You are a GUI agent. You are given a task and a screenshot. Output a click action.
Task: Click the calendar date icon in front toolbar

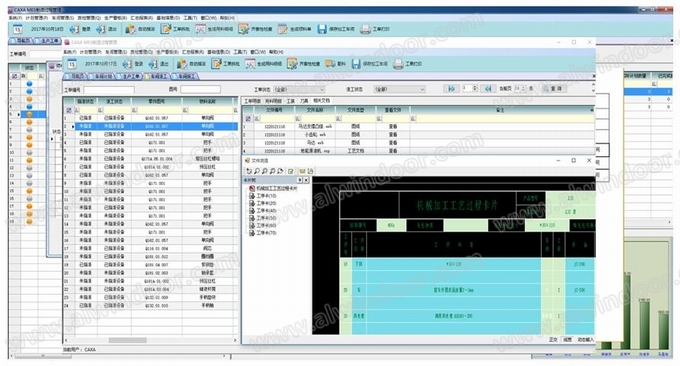(x=72, y=64)
